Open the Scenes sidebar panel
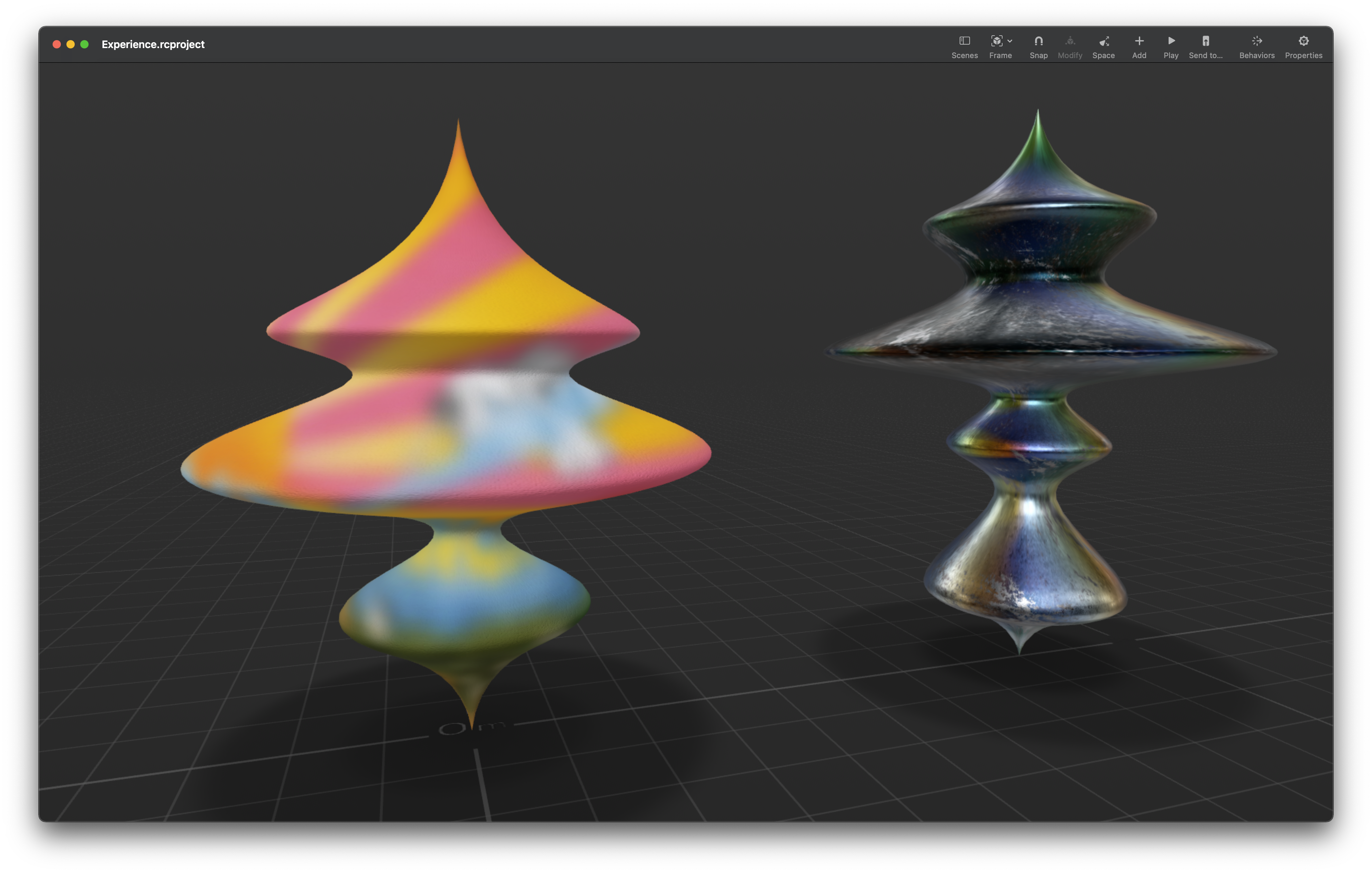 point(964,47)
